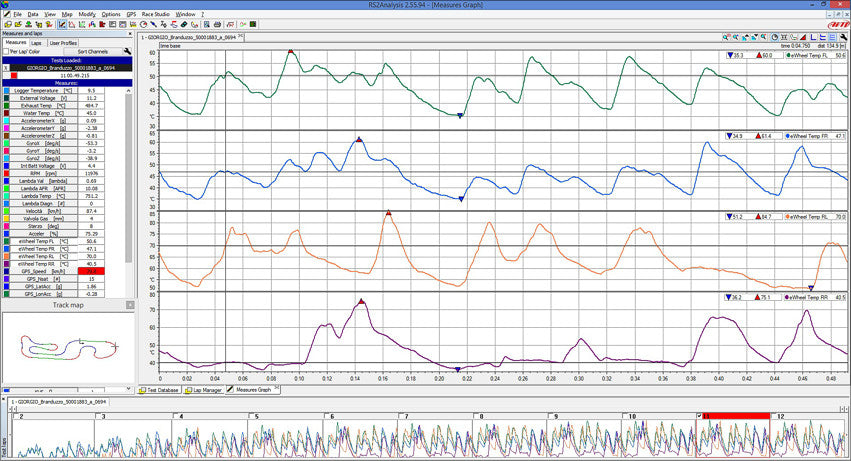Open graph settings wrench at top right
This screenshot has width=851, height=461.
[841, 35]
